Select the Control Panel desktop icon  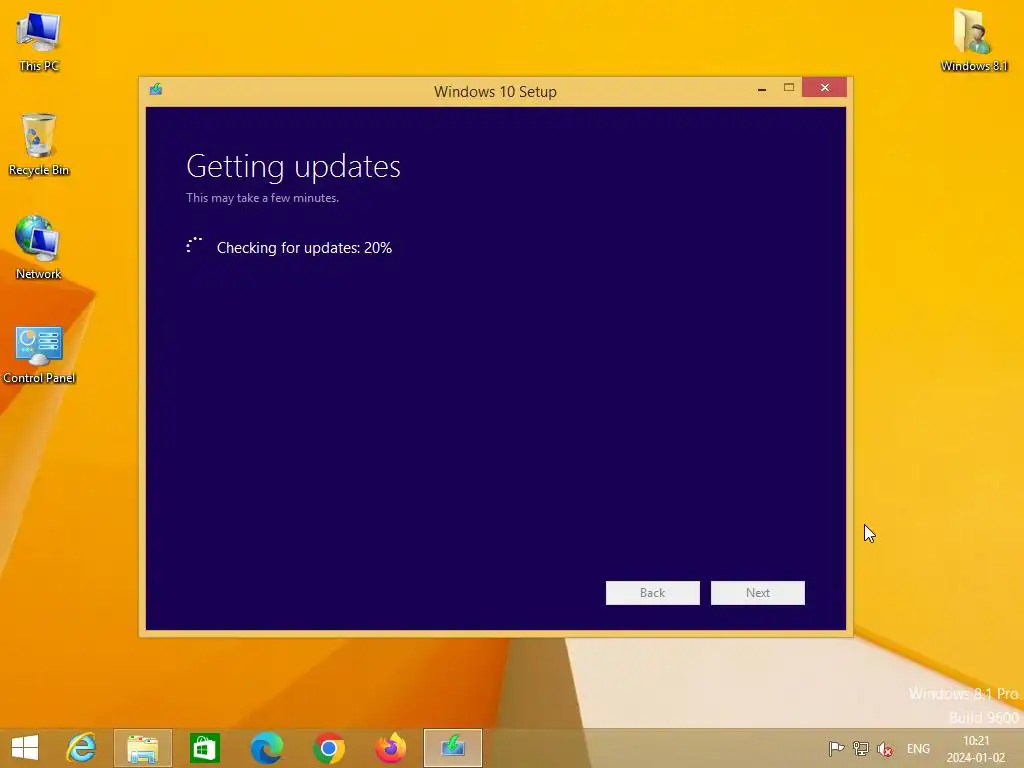coord(39,353)
